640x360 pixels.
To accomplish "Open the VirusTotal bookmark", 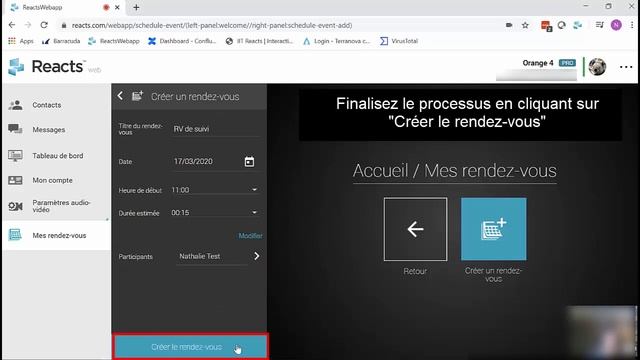I will click(x=399, y=41).
